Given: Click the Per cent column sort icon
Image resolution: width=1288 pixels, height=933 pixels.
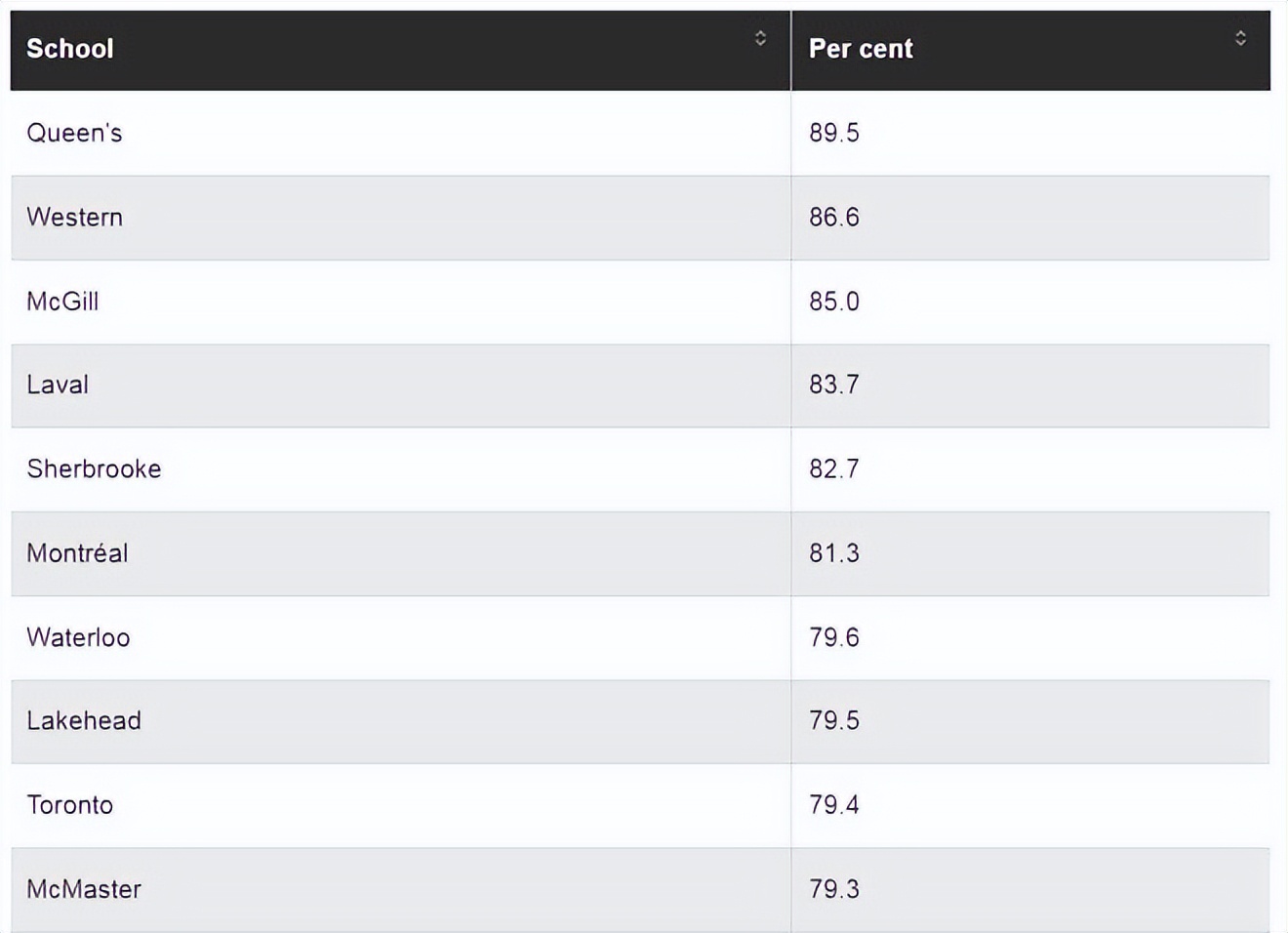Looking at the screenshot, I should click(x=1240, y=38).
